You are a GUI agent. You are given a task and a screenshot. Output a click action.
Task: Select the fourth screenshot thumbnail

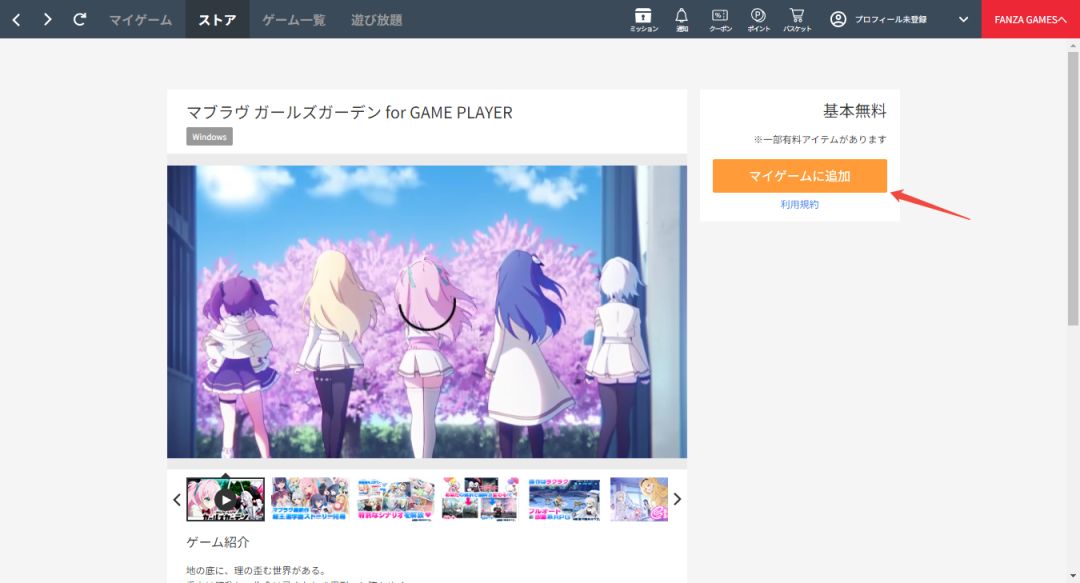(x=481, y=499)
